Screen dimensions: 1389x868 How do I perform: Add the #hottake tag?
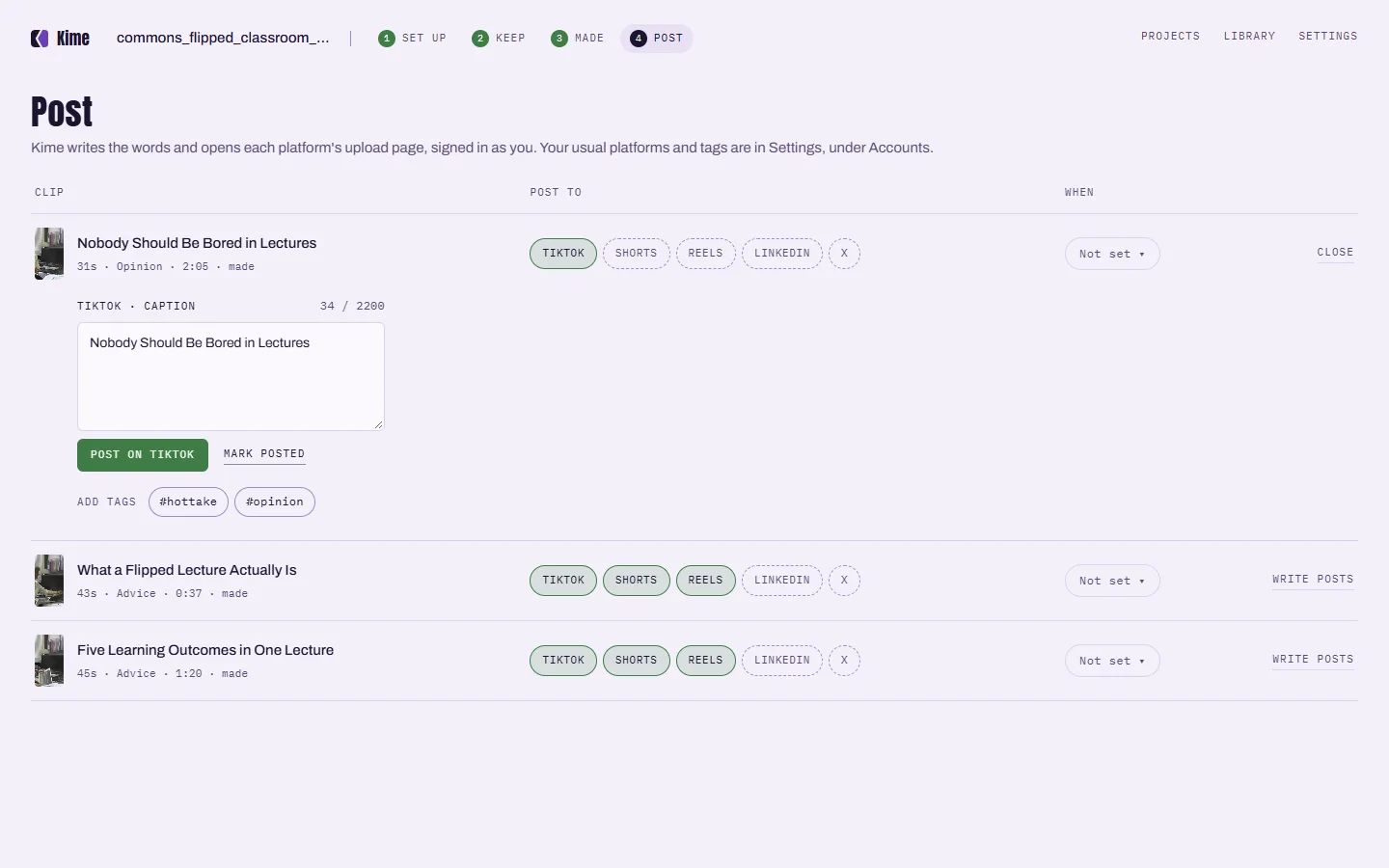click(x=188, y=502)
